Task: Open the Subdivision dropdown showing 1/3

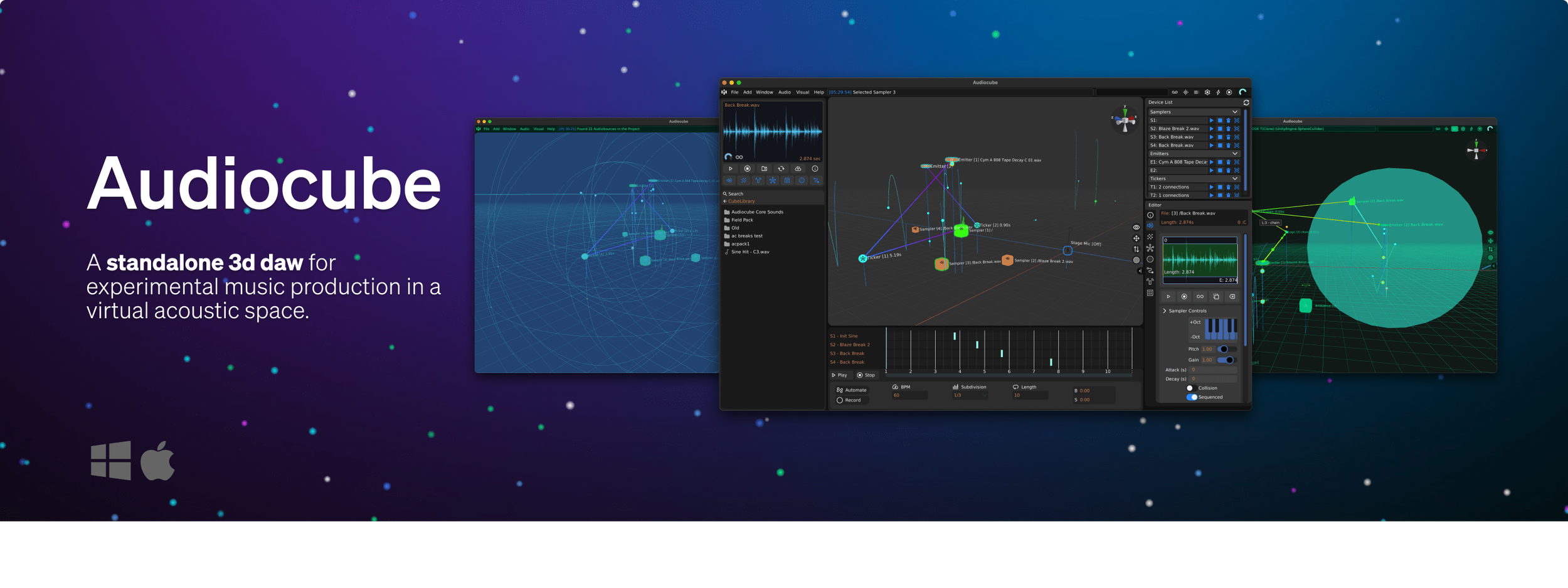Action: coord(970,395)
